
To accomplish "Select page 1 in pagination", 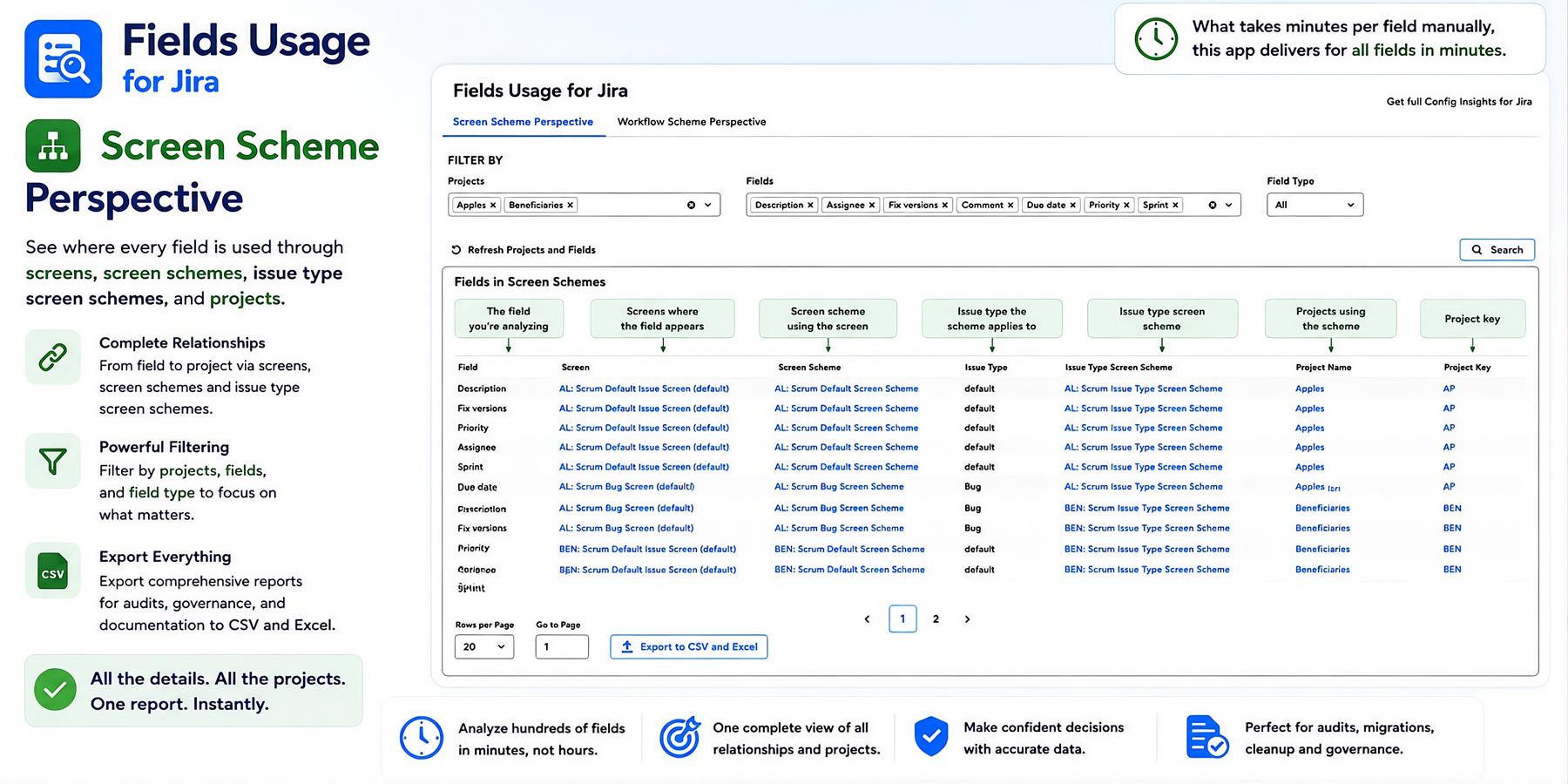I will click(x=902, y=618).
